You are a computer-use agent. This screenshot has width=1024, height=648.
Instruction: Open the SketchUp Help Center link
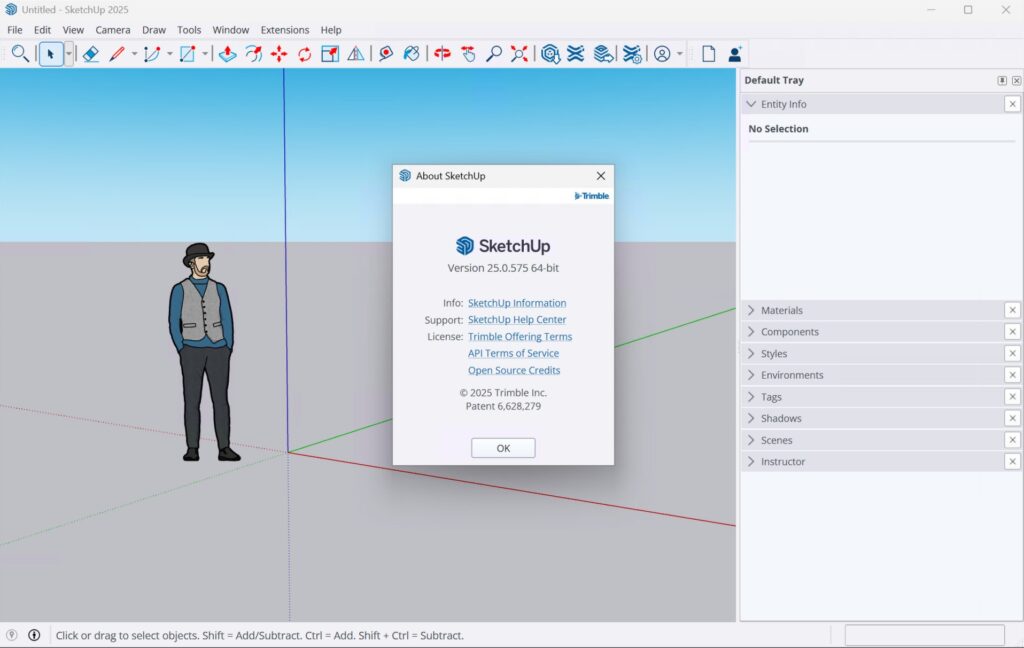point(517,319)
